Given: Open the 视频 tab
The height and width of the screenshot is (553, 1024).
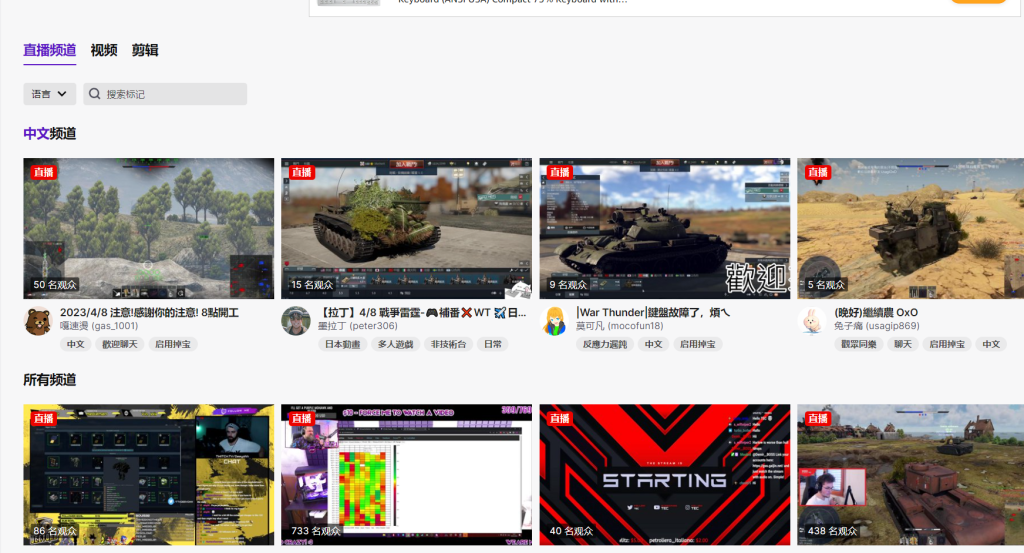Looking at the screenshot, I should click(104, 50).
